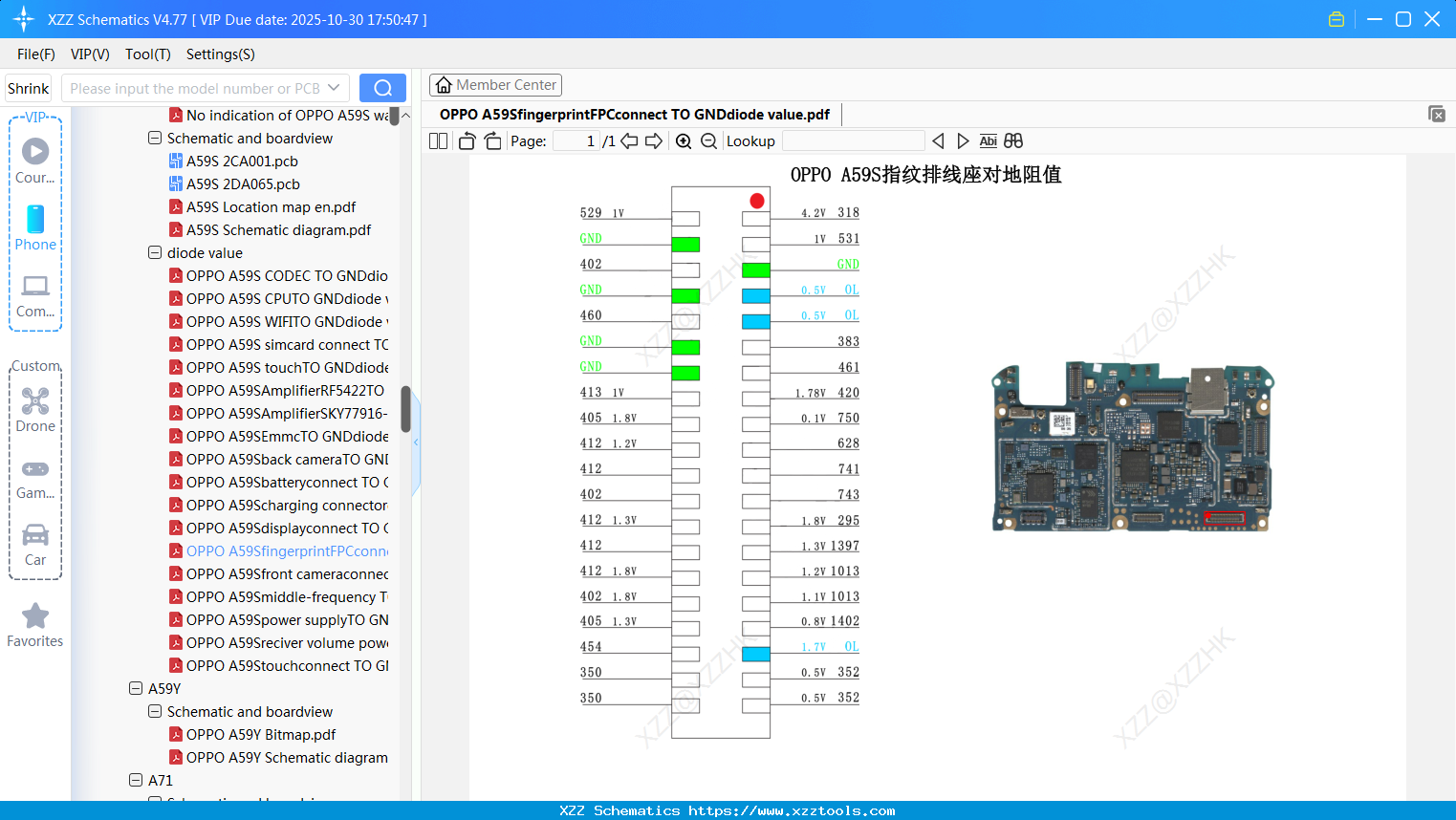Open the Member Center
The width and height of the screenshot is (1456, 820).
click(x=495, y=84)
